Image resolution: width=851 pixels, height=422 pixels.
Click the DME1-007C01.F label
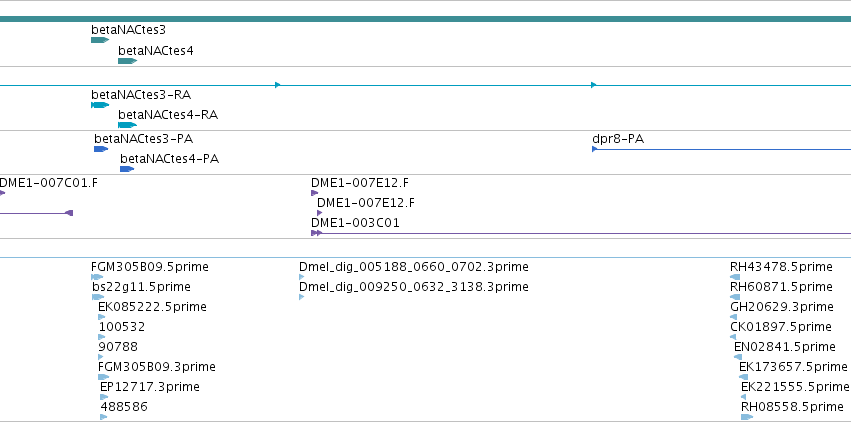[x=49, y=183]
